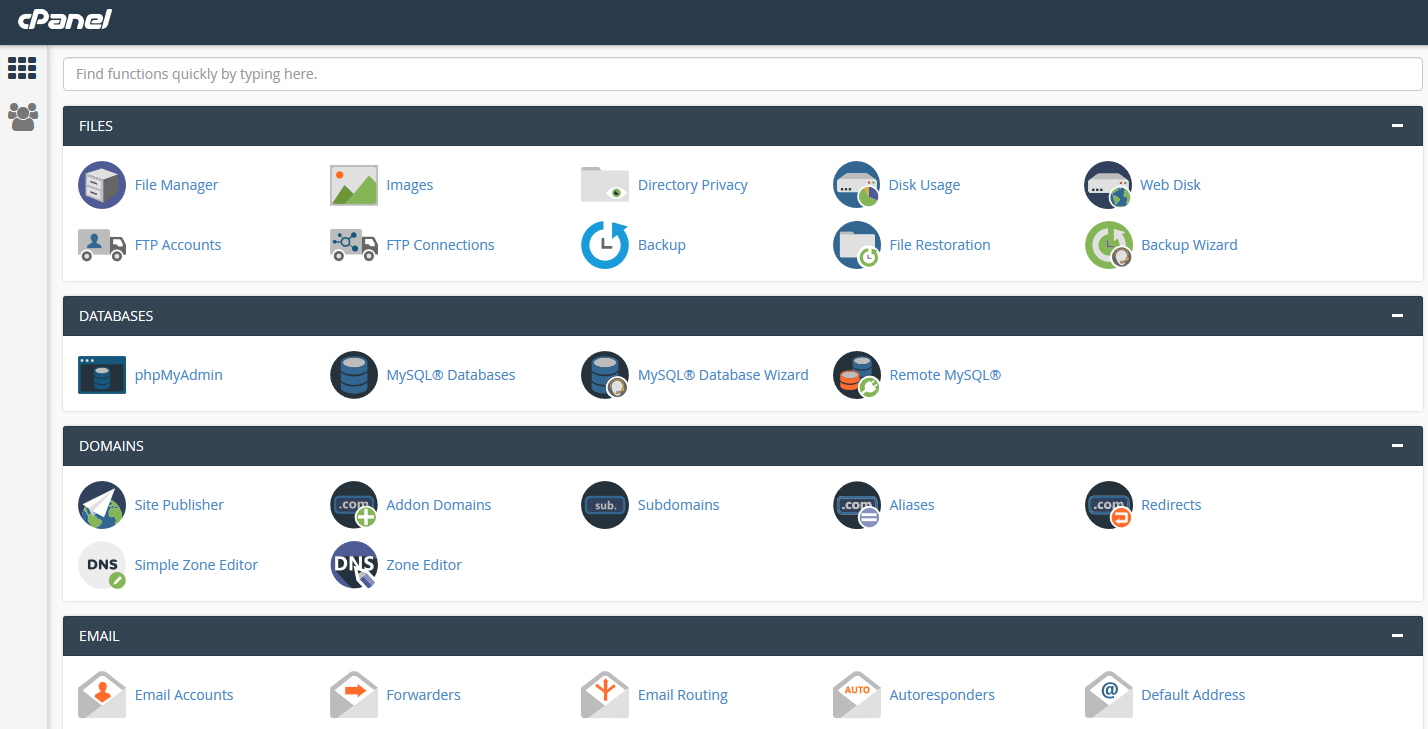The height and width of the screenshot is (729, 1428).
Task: Open the File Restoration link
Action: tap(940, 245)
